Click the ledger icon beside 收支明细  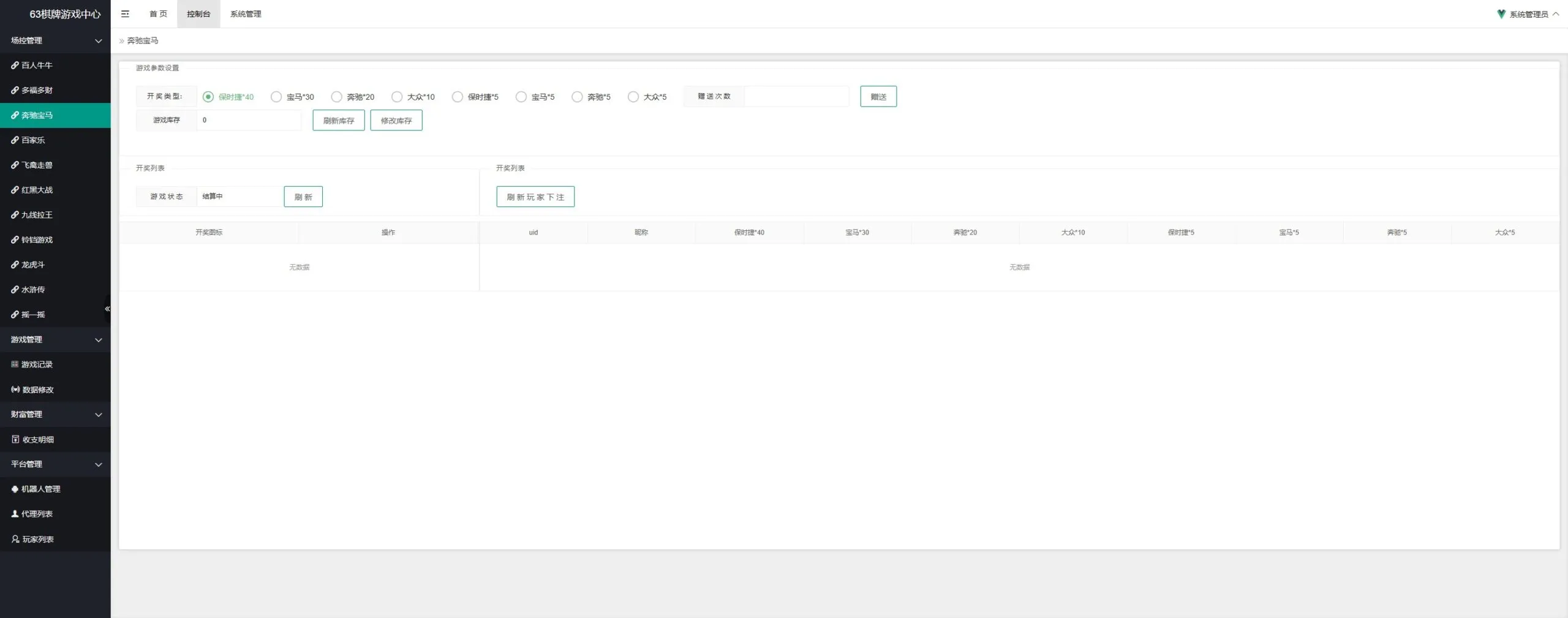15,439
